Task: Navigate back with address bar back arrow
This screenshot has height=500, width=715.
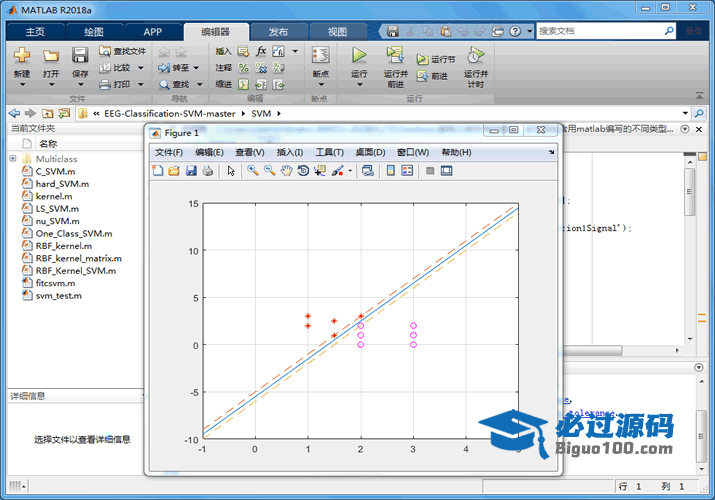Action: coord(14,113)
